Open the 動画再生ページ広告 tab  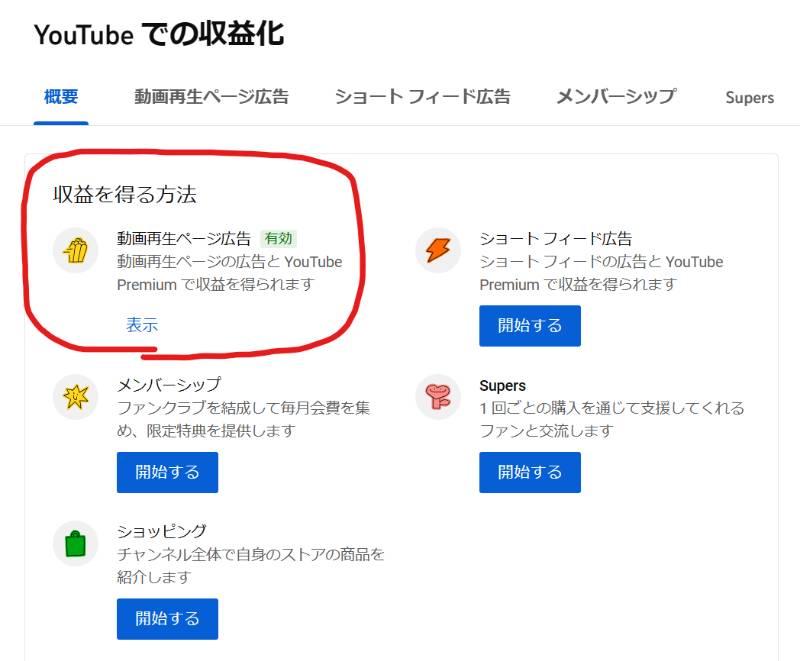tap(212, 96)
